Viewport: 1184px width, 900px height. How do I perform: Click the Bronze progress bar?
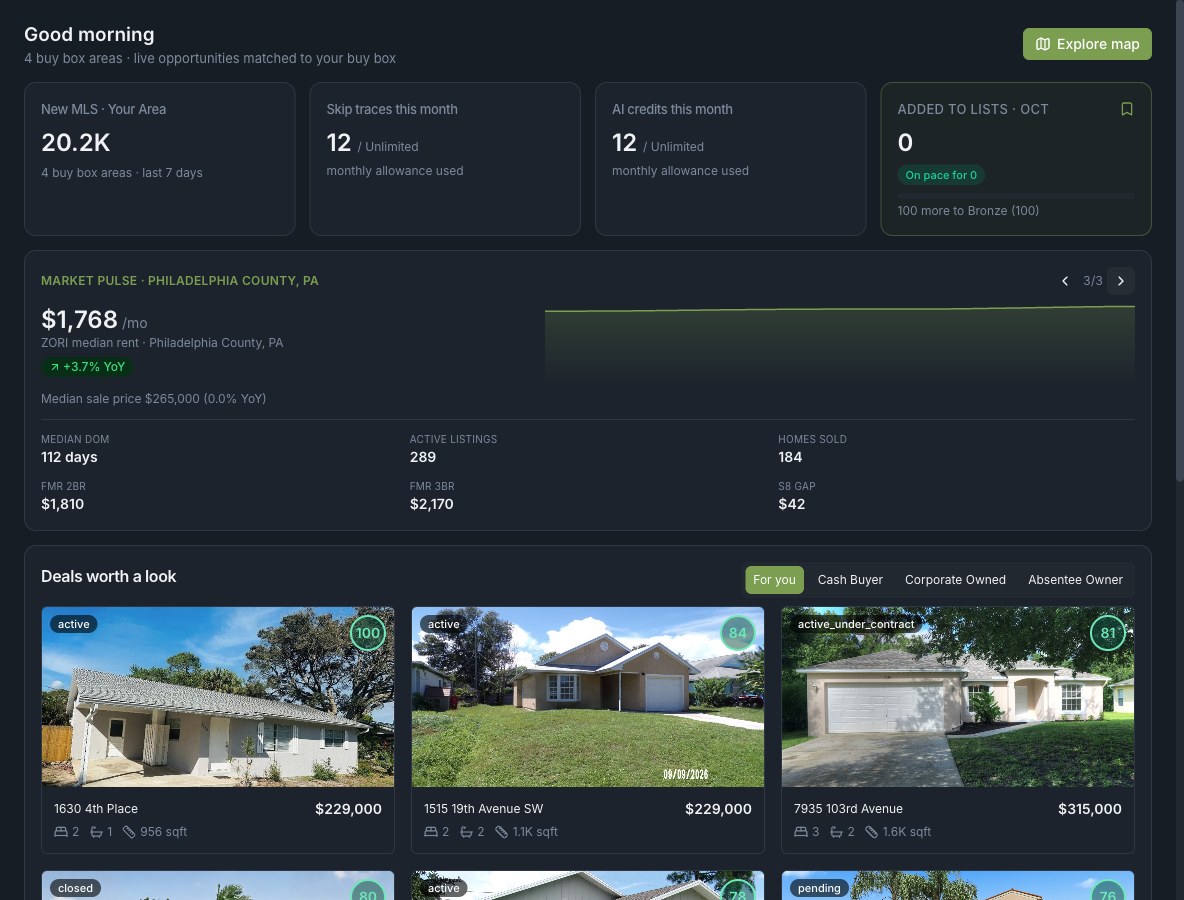click(1016, 196)
